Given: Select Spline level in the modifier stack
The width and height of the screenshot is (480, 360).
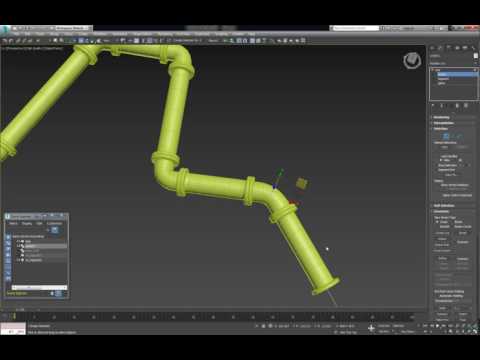Looking at the screenshot, I should [442, 83].
